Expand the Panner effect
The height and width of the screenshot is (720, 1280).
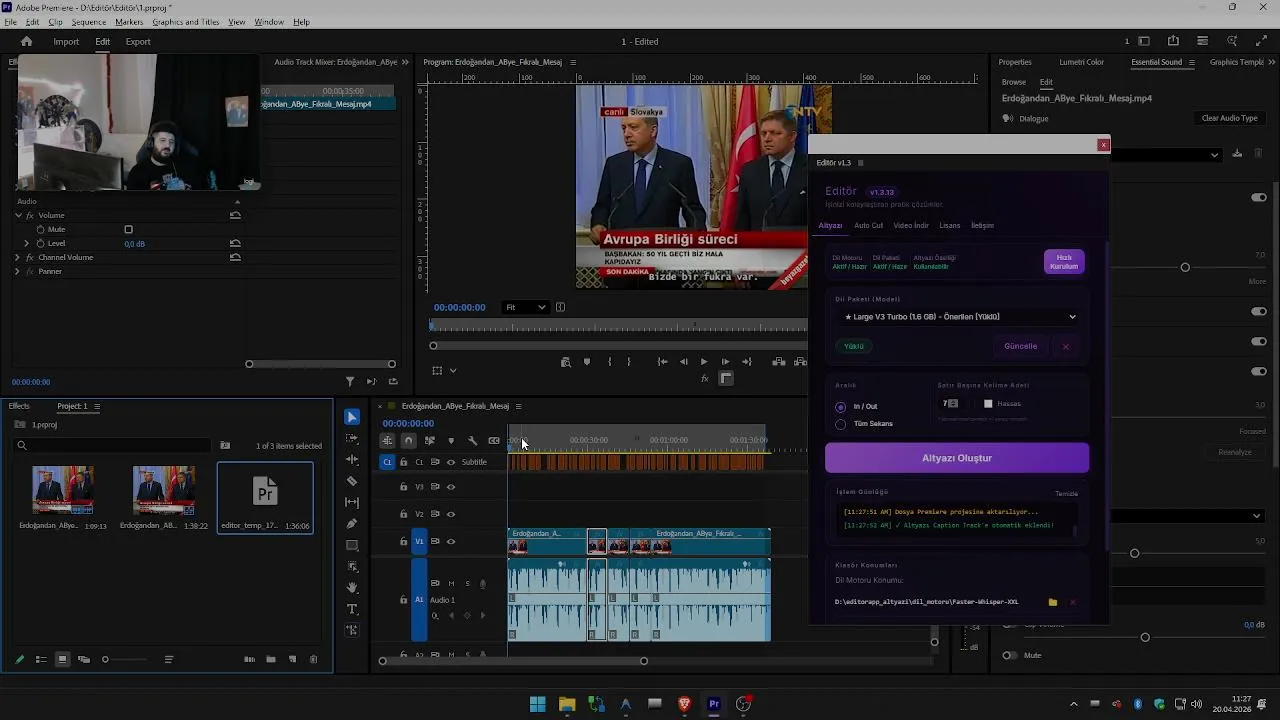pyautogui.click(x=17, y=272)
